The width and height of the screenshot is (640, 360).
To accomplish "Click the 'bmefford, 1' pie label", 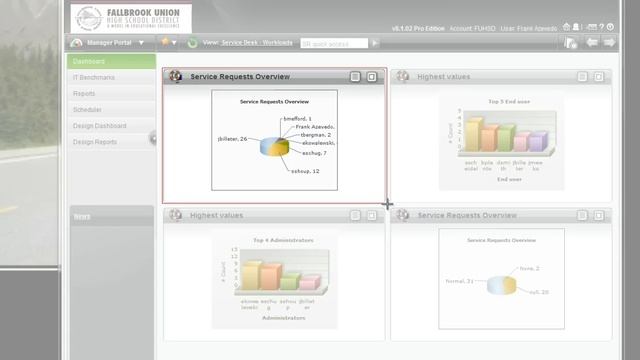I will (298, 119).
